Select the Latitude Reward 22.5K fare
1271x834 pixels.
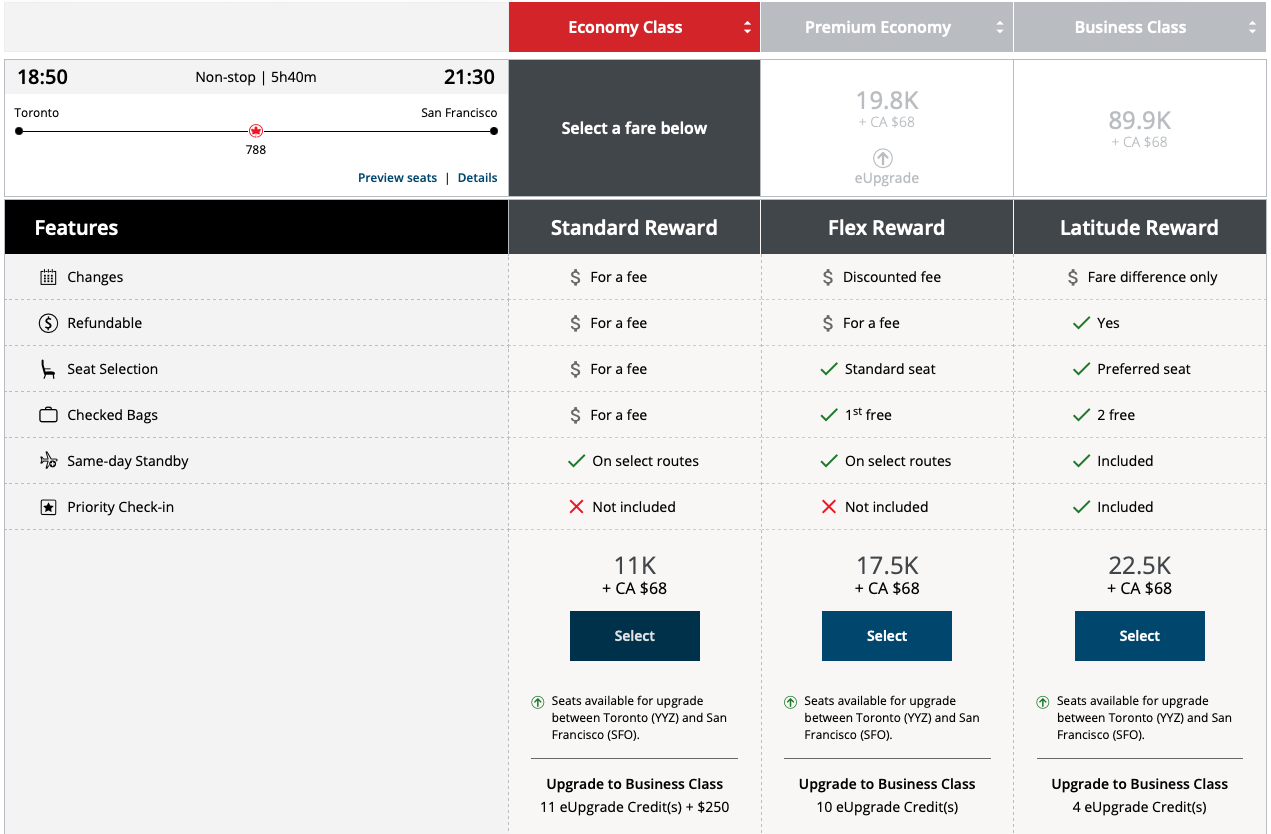(x=1139, y=636)
